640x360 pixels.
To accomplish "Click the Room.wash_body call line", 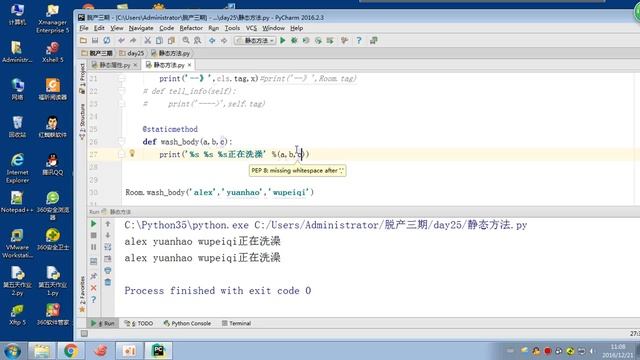I will coord(220,192).
